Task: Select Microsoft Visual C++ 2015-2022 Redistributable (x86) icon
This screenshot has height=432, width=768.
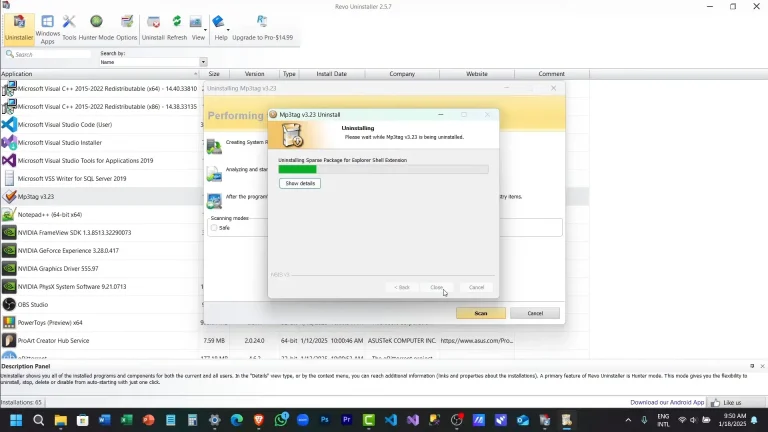Action: coord(9,106)
